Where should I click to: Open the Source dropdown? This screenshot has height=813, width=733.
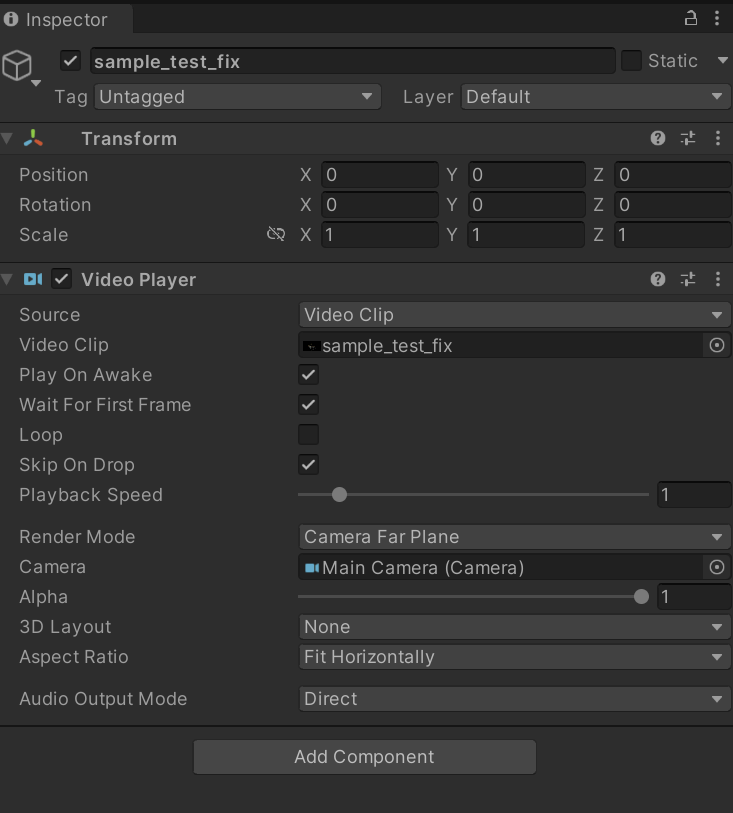tap(514, 315)
